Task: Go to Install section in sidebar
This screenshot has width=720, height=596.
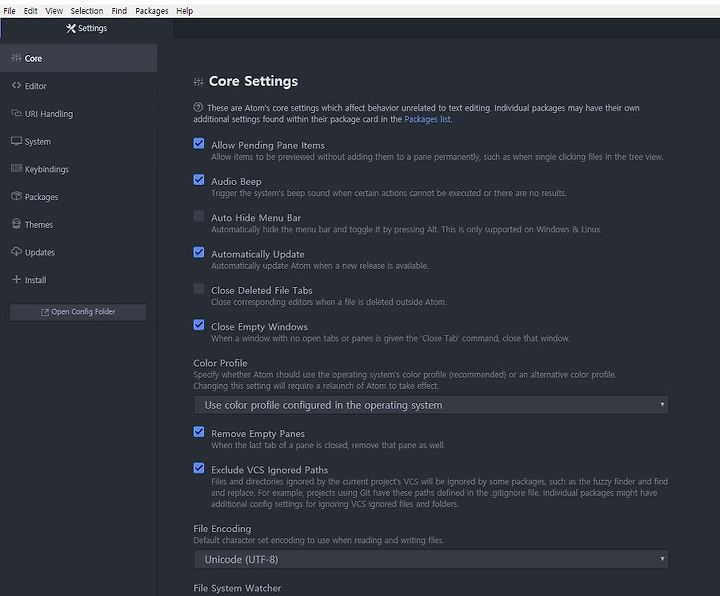Action: 79,280
